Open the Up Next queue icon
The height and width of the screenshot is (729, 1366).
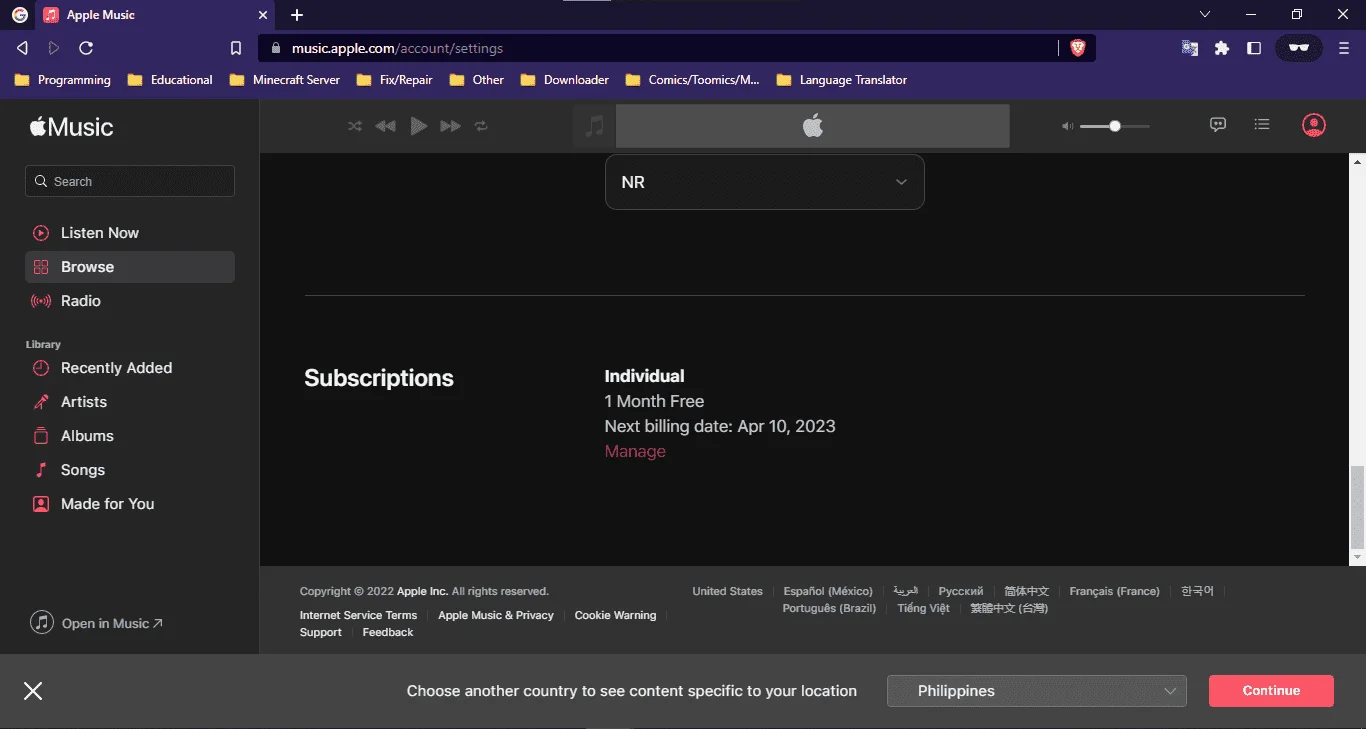click(1262, 125)
